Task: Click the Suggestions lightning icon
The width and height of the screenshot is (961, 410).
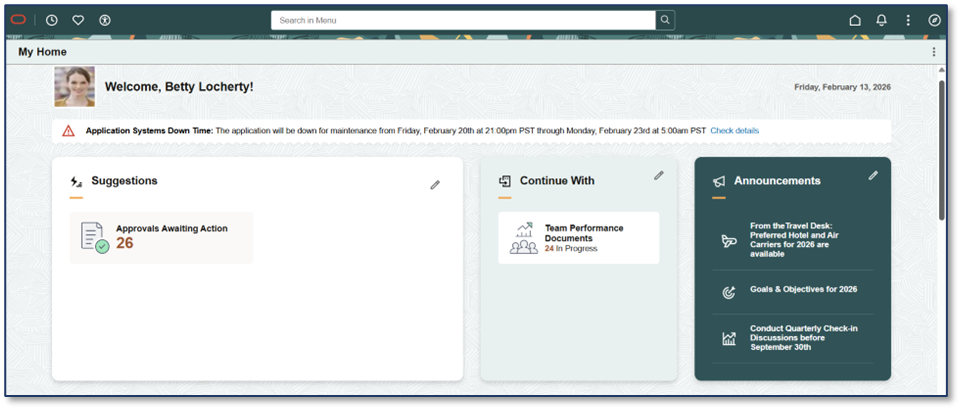Action: coord(77,181)
